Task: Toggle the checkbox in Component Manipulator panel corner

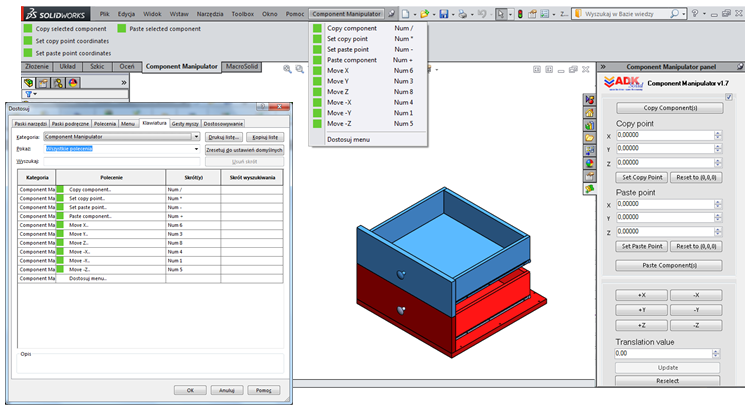Action: click(729, 97)
